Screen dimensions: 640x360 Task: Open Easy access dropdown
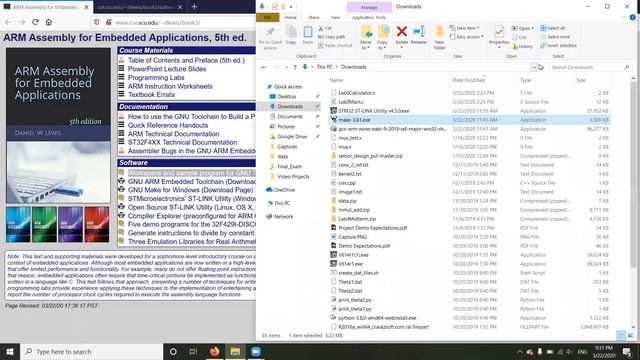coord(467,37)
